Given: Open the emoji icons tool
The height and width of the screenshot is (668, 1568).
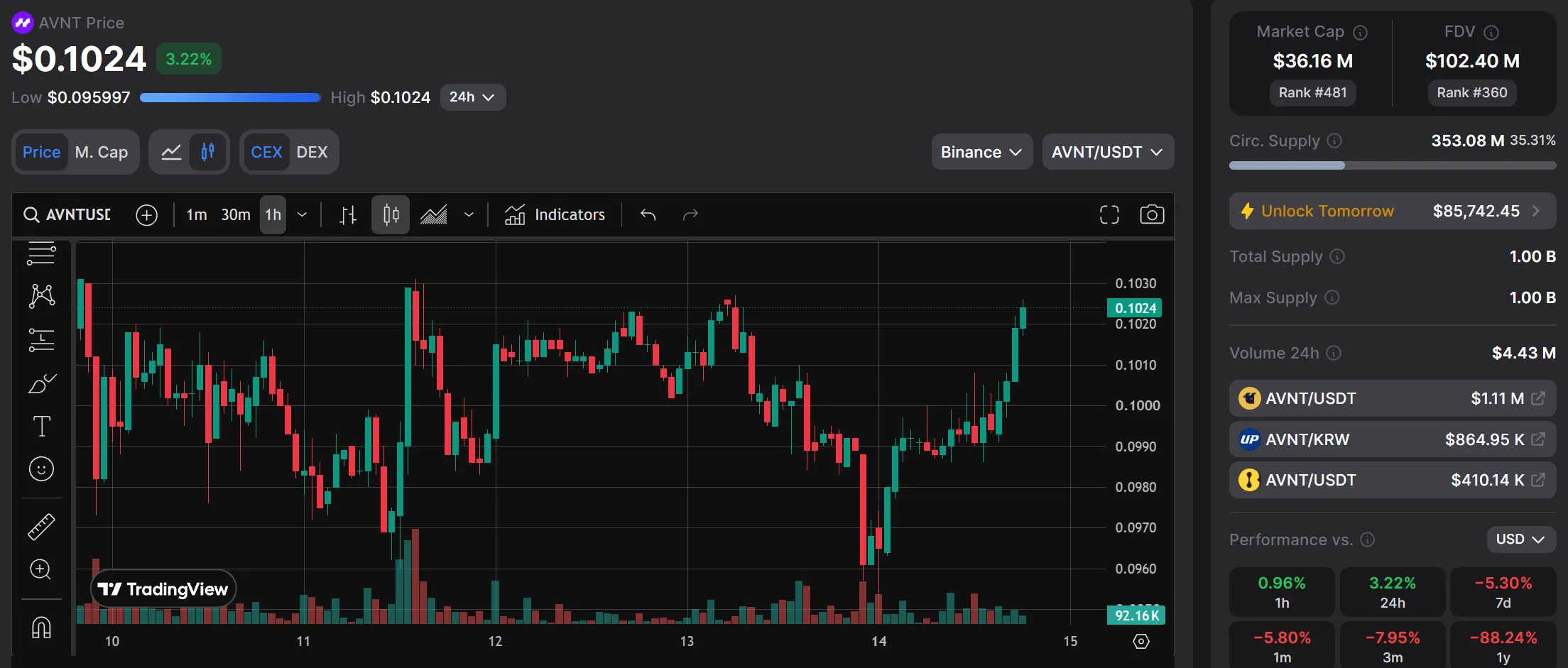Looking at the screenshot, I should (x=41, y=469).
